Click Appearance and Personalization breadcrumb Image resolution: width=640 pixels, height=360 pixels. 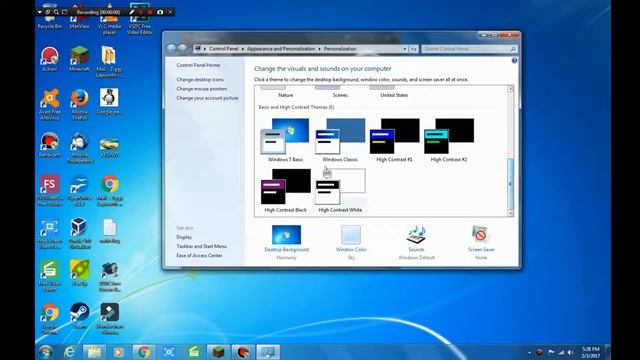point(281,49)
